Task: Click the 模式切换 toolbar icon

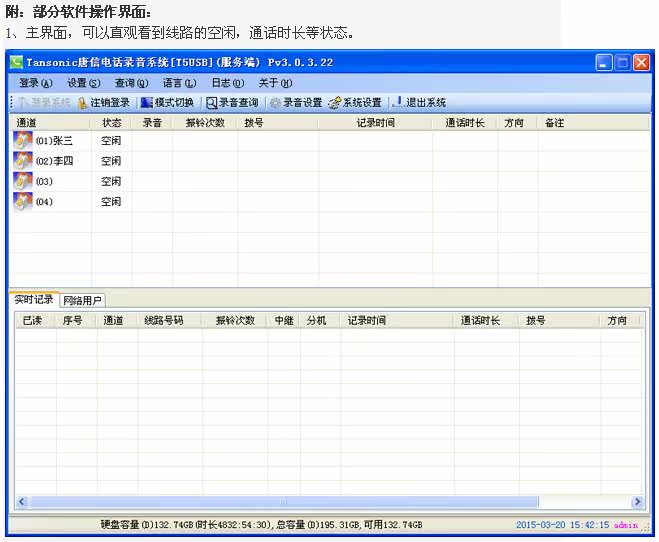Action: pyautogui.click(x=146, y=103)
